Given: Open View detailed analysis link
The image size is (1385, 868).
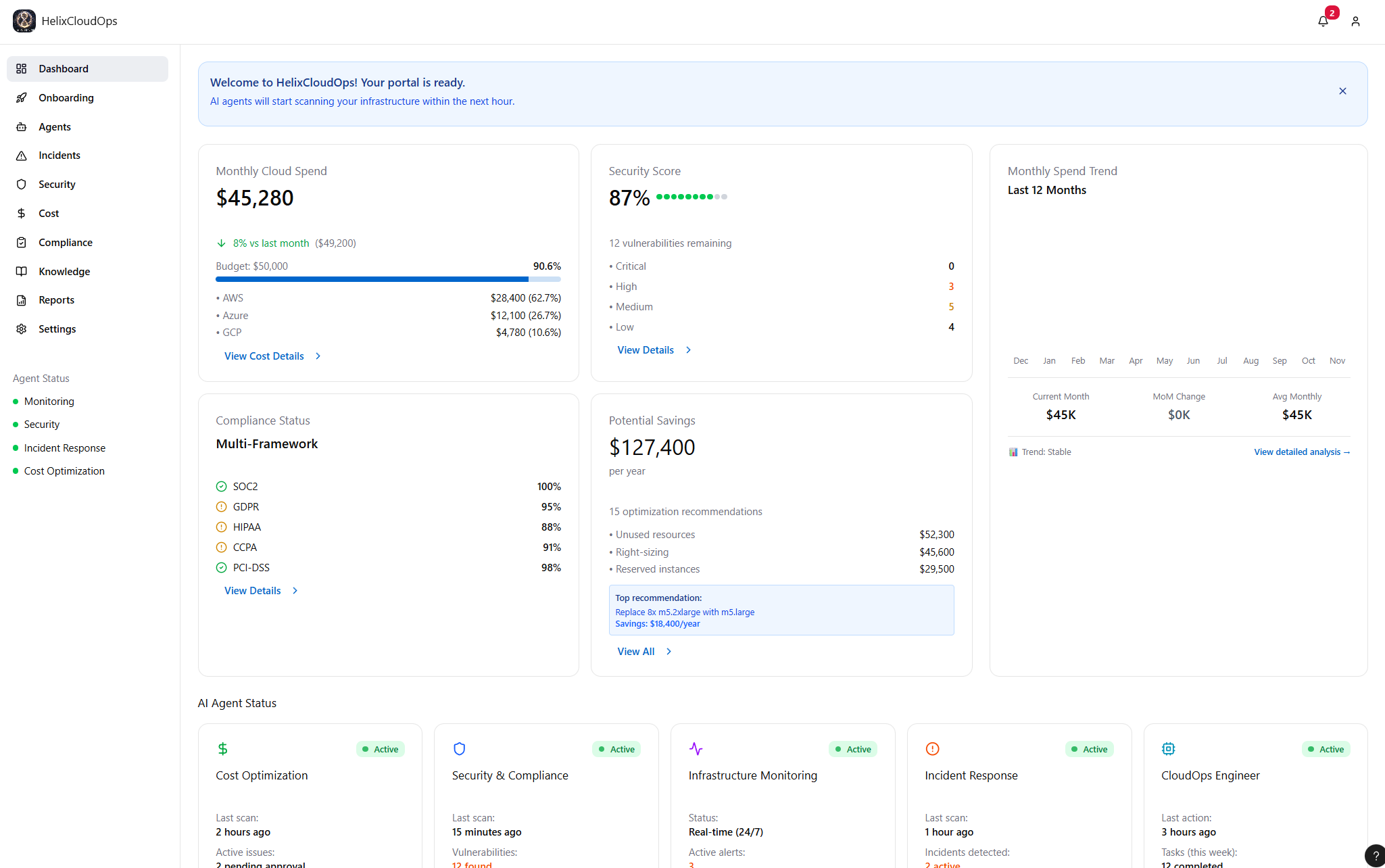Looking at the screenshot, I should coord(1301,452).
